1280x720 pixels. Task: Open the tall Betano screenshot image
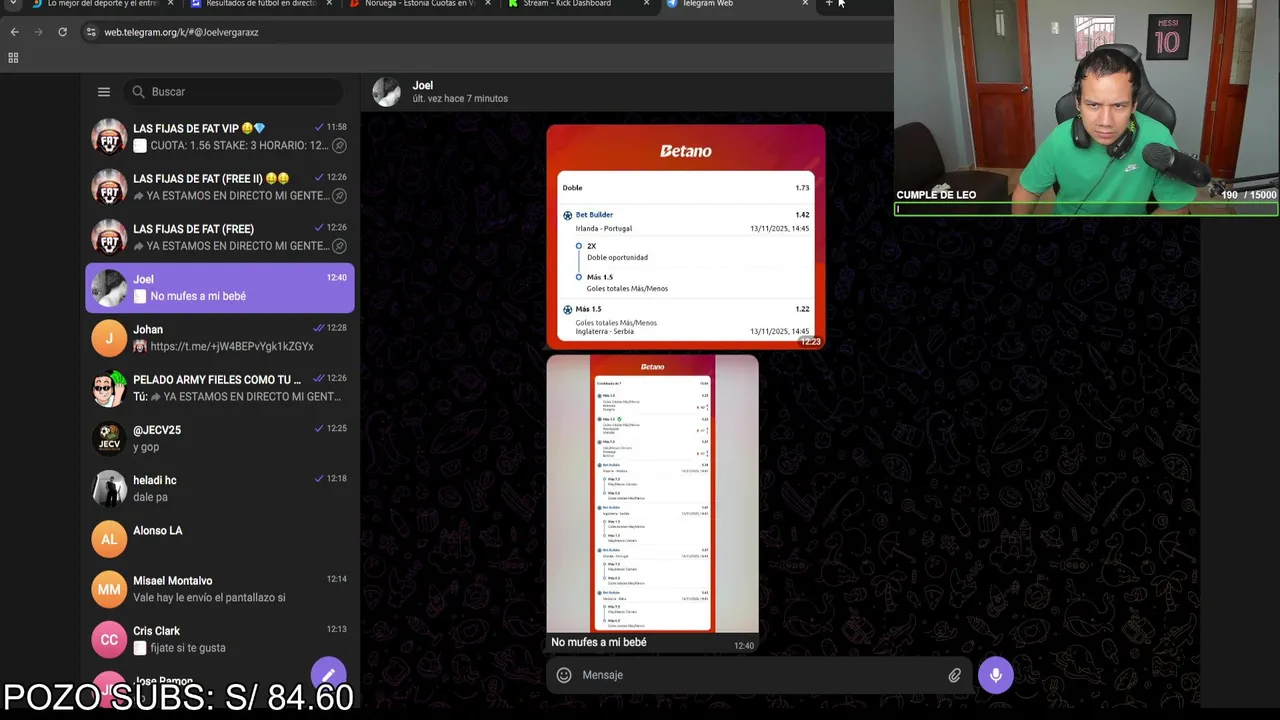pyautogui.click(x=652, y=494)
